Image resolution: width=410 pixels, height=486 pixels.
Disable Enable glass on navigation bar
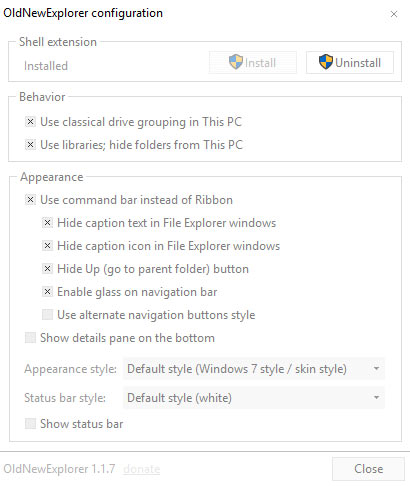pos(47,292)
